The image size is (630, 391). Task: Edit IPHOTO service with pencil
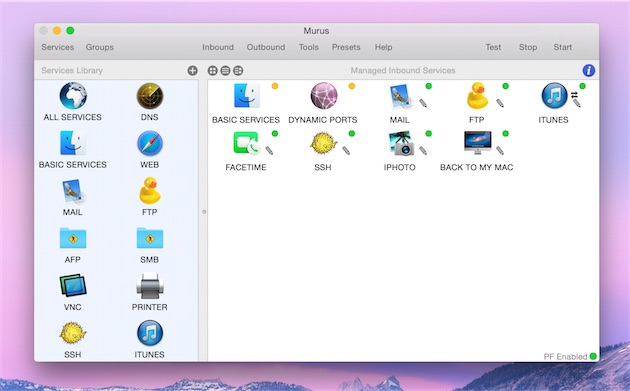pyautogui.click(x=423, y=151)
